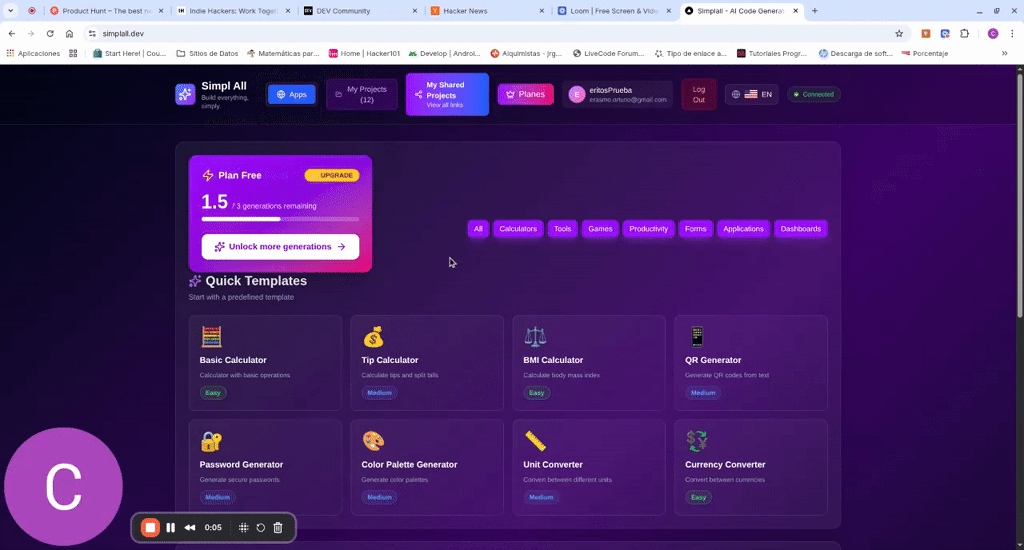1024x550 pixels.
Task: Open a new browser tab
Action: click(x=814, y=10)
